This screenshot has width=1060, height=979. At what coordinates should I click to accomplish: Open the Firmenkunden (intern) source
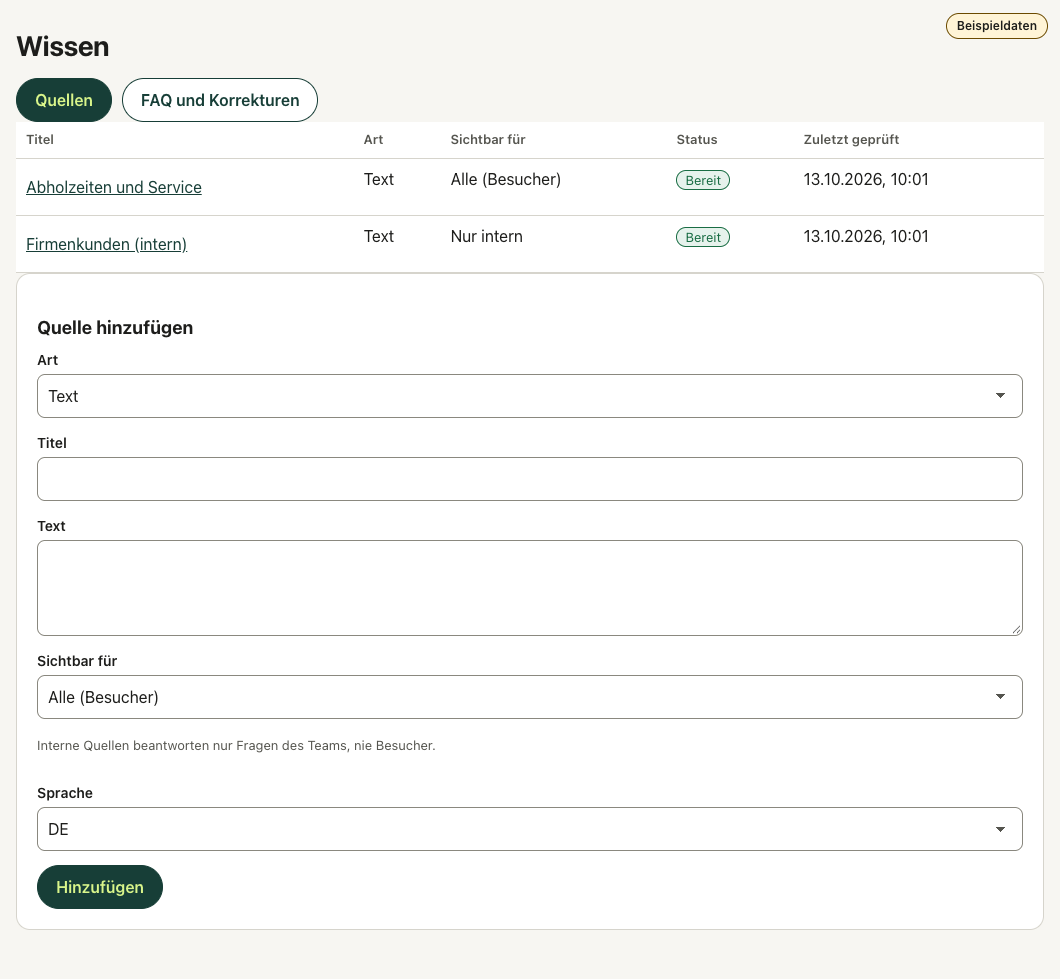106,244
